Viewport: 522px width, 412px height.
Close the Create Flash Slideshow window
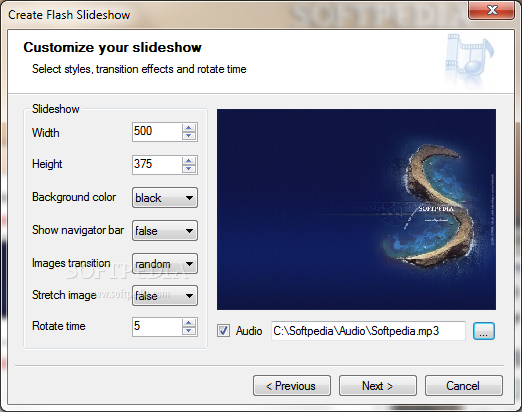[x=492, y=10]
